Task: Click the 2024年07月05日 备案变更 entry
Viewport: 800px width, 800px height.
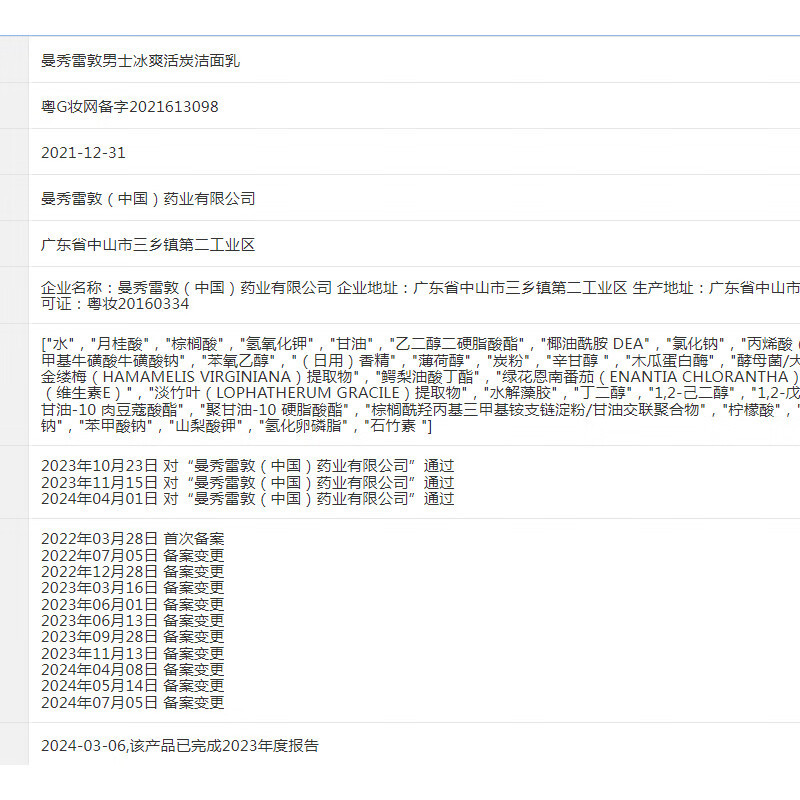Action: coord(132,702)
